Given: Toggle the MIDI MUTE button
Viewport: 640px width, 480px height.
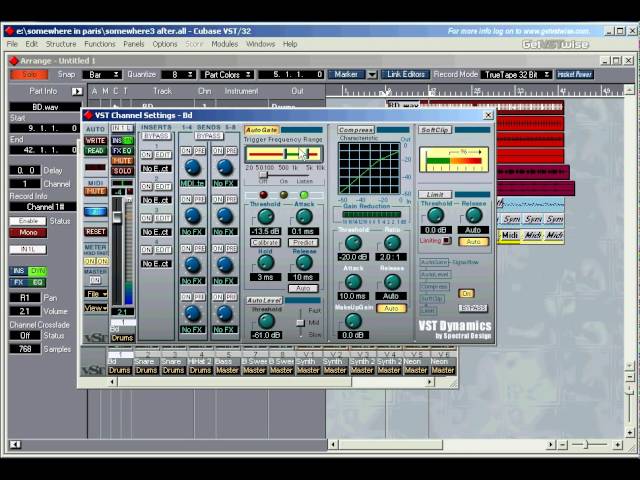Looking at the screenshot, I should point(95,191).
